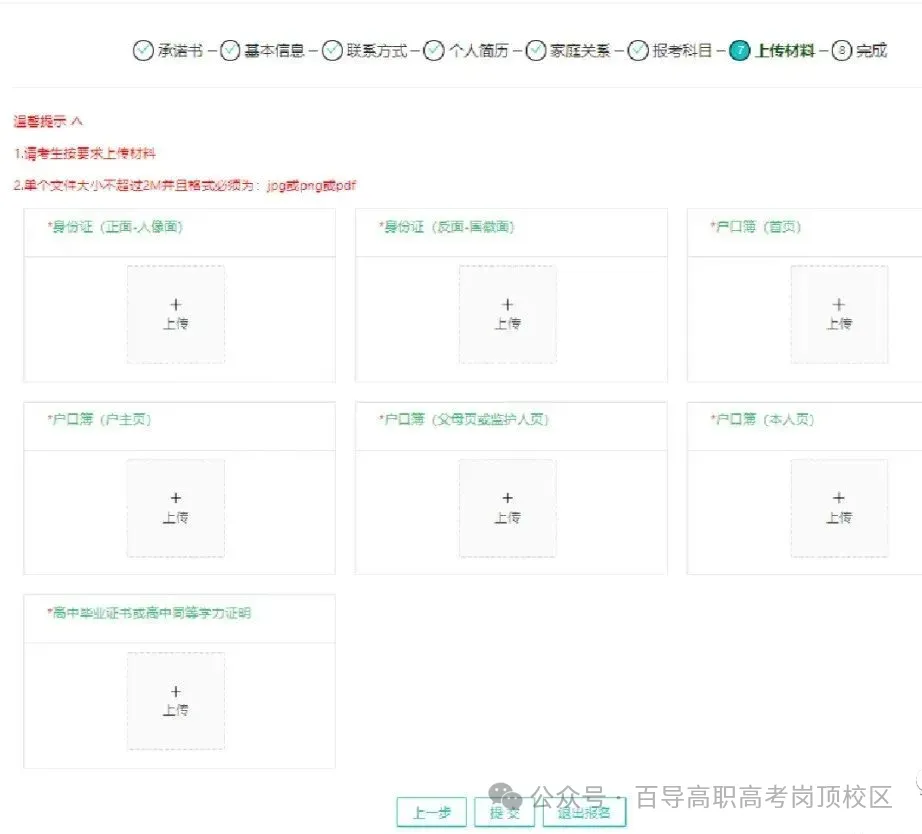The height and width of the screenshot is (834, 922).
Task: Click the 联系方式 step checkmark icon
Action: coord(332,51)
